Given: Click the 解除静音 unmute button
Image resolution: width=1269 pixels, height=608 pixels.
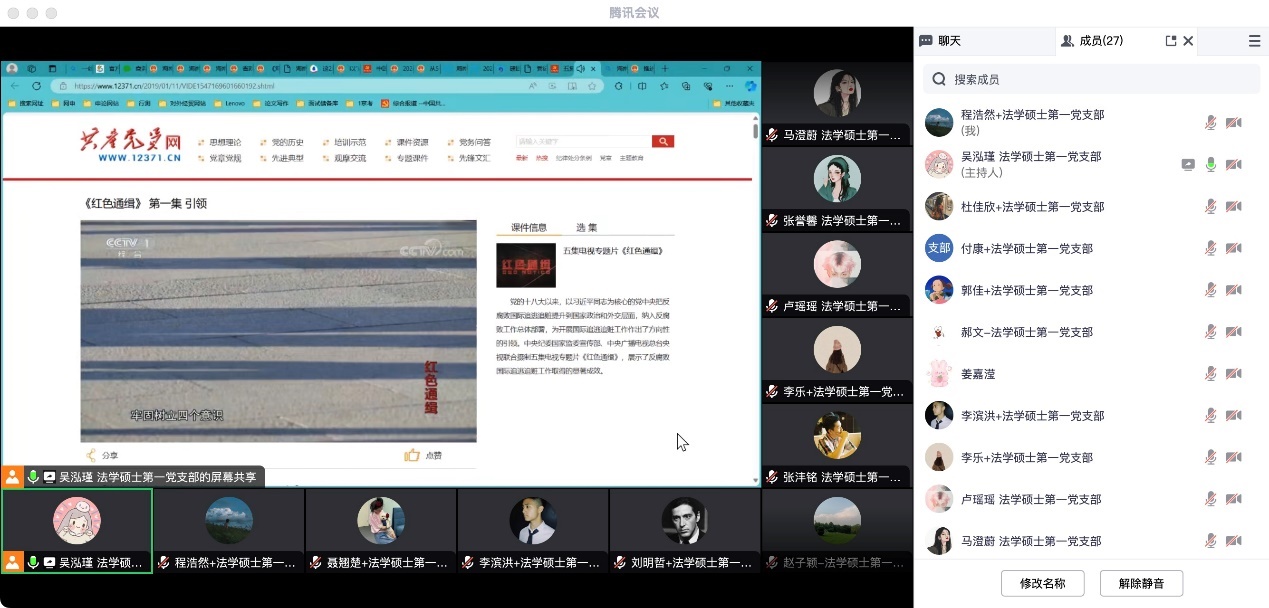Looking at the screenshot, I should 1141,583.
